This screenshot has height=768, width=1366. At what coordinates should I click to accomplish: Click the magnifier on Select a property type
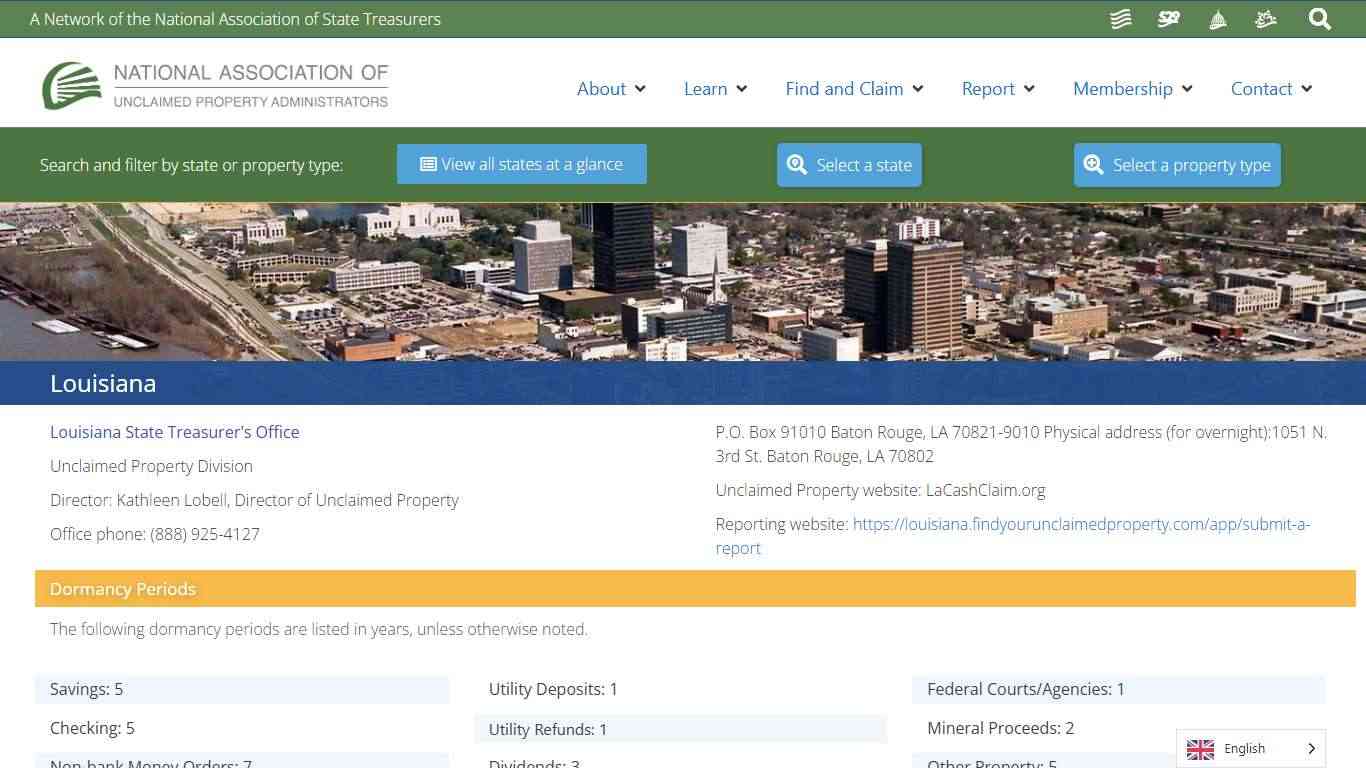1093,164
